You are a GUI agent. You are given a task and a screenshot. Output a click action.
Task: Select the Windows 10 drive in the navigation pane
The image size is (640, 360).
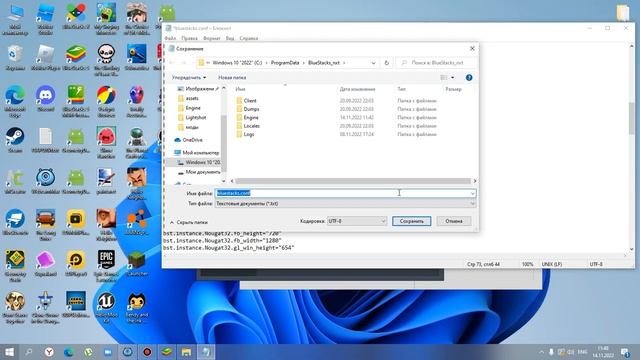click(202, 162)
